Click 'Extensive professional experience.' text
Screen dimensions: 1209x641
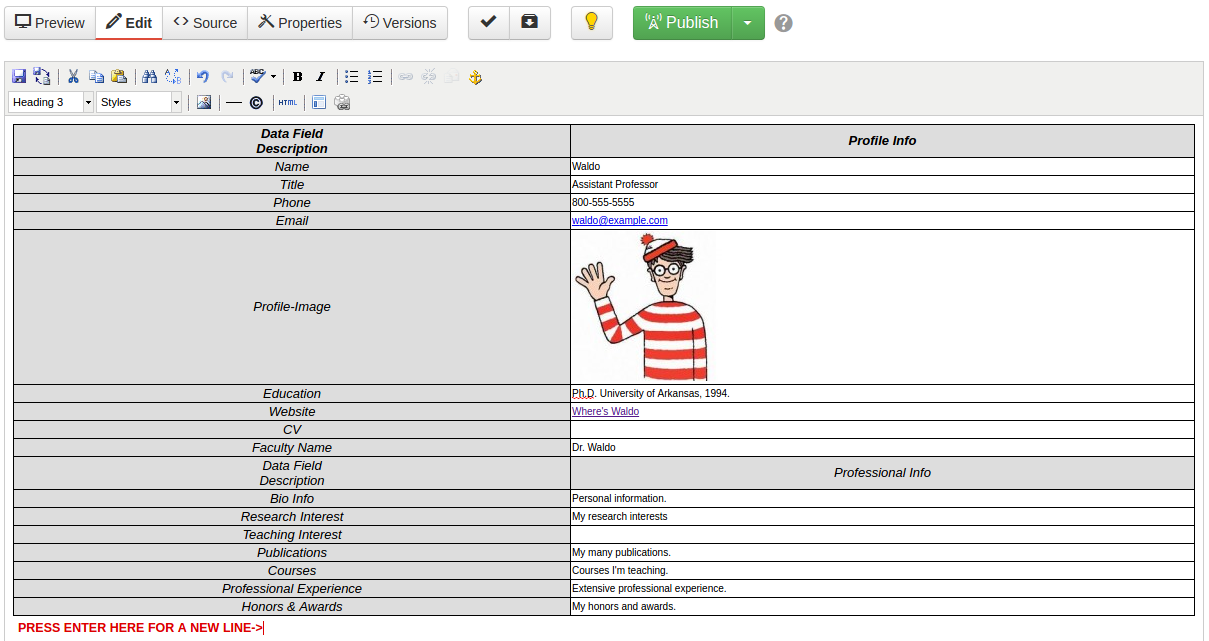[649, 588]
